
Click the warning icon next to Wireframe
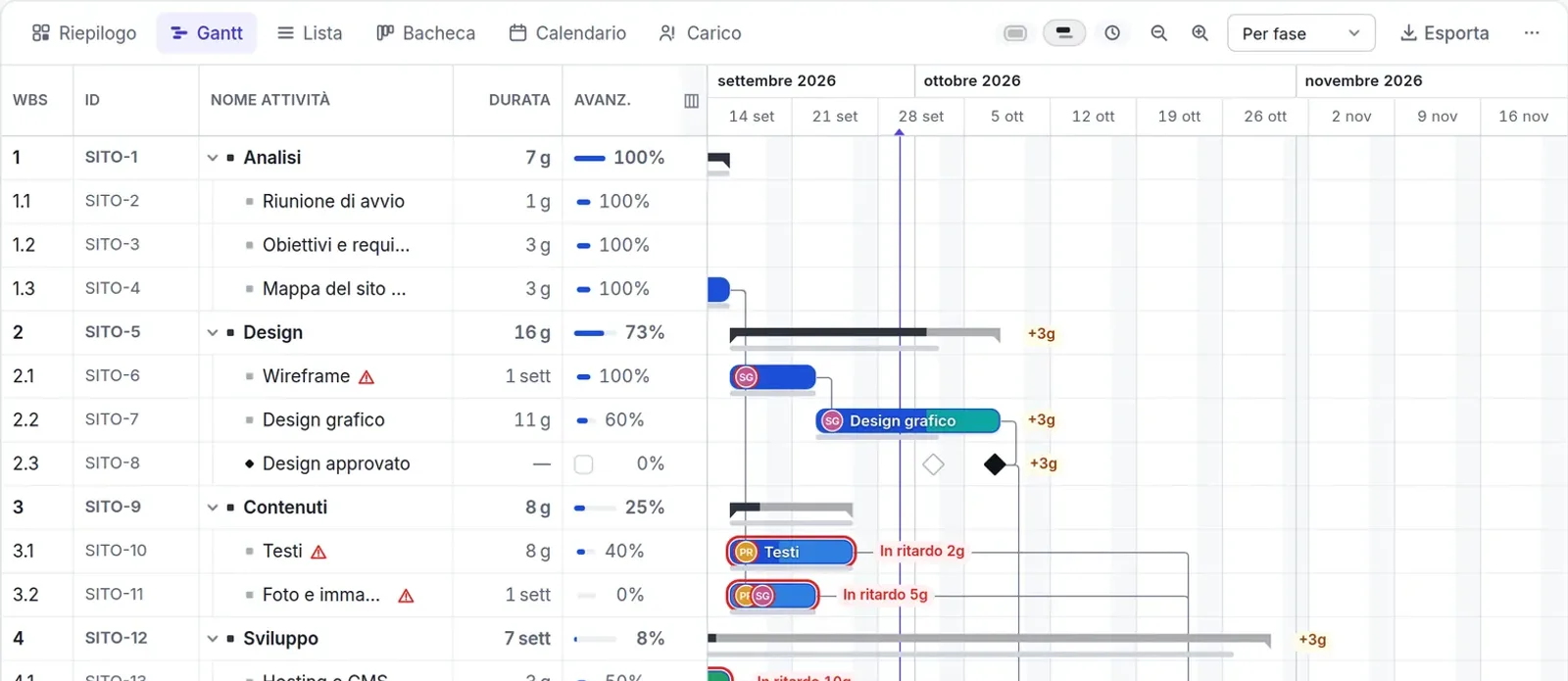(x=367, y=377)
